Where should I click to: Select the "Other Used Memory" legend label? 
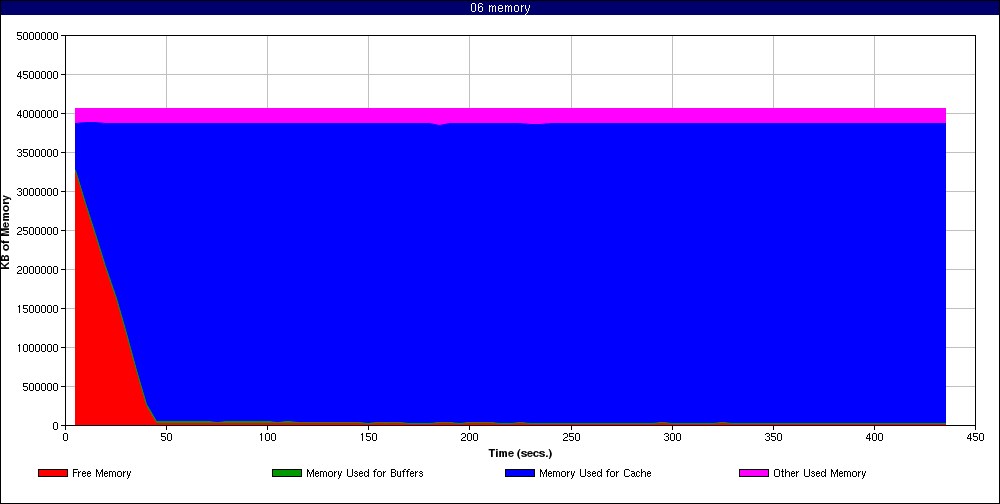[820, 473]
